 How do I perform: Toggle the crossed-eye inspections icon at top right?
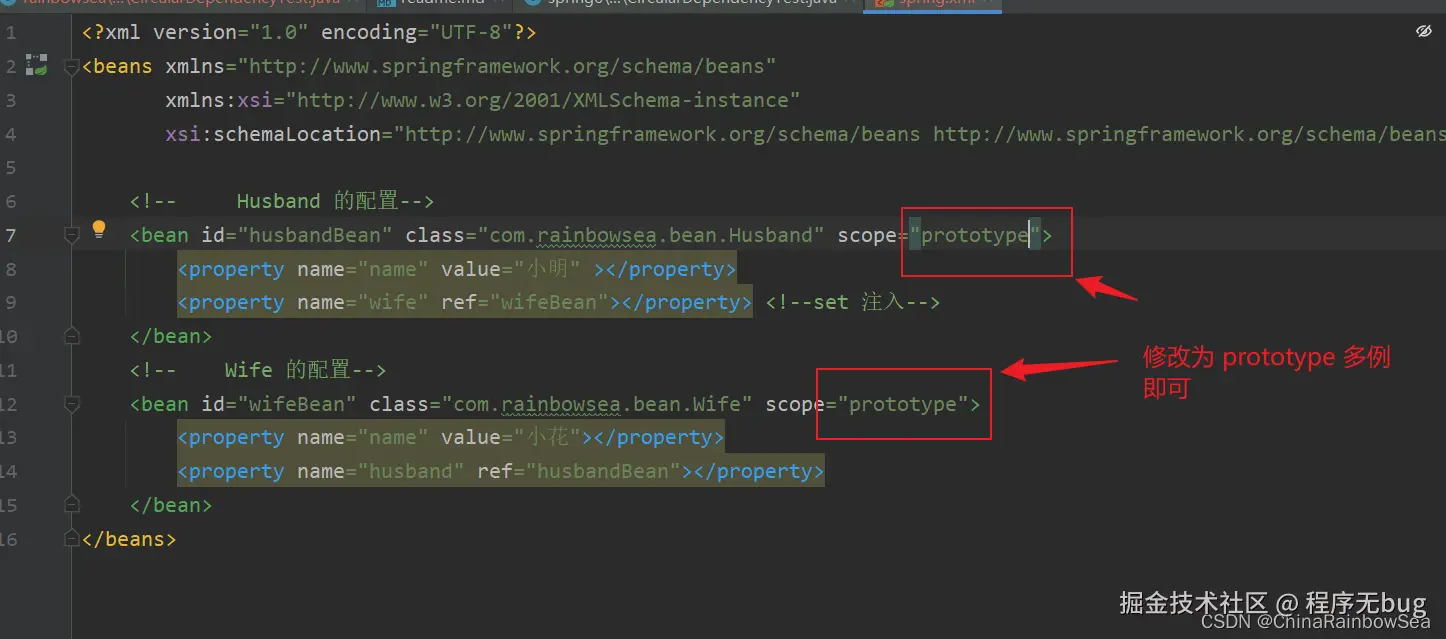point(1424,32)
